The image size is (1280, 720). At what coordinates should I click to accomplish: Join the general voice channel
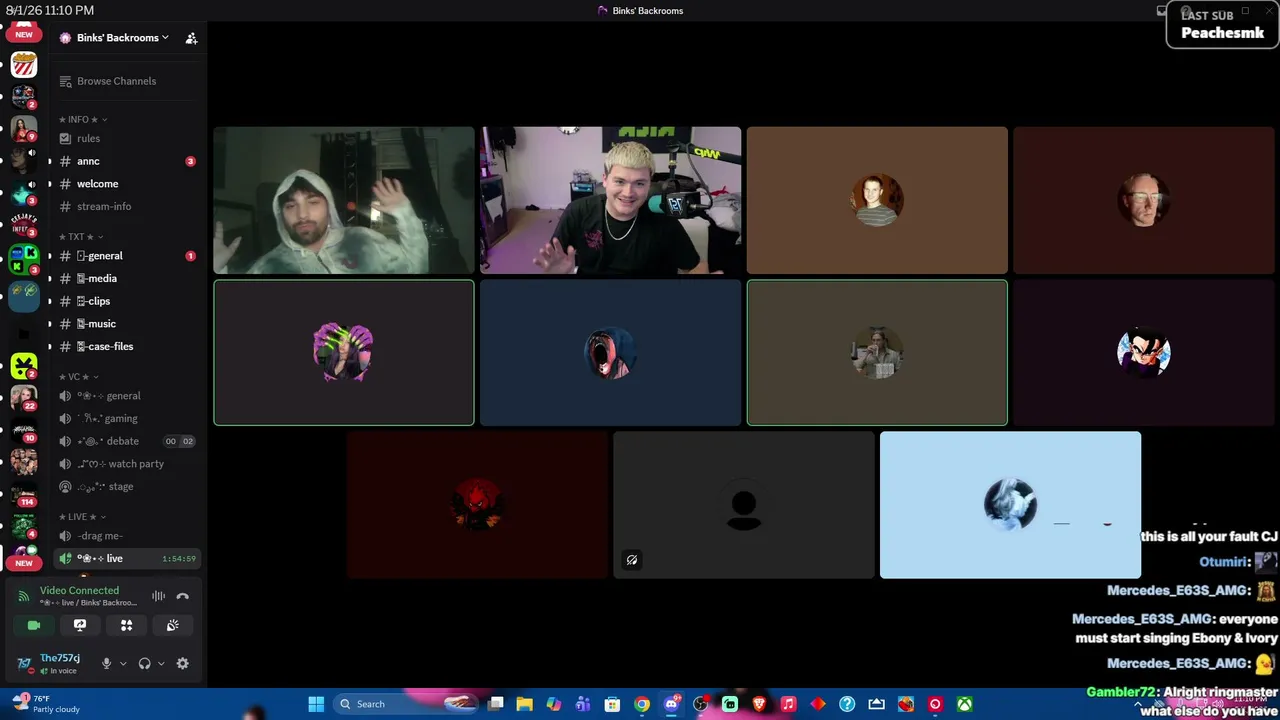(127, 396)
